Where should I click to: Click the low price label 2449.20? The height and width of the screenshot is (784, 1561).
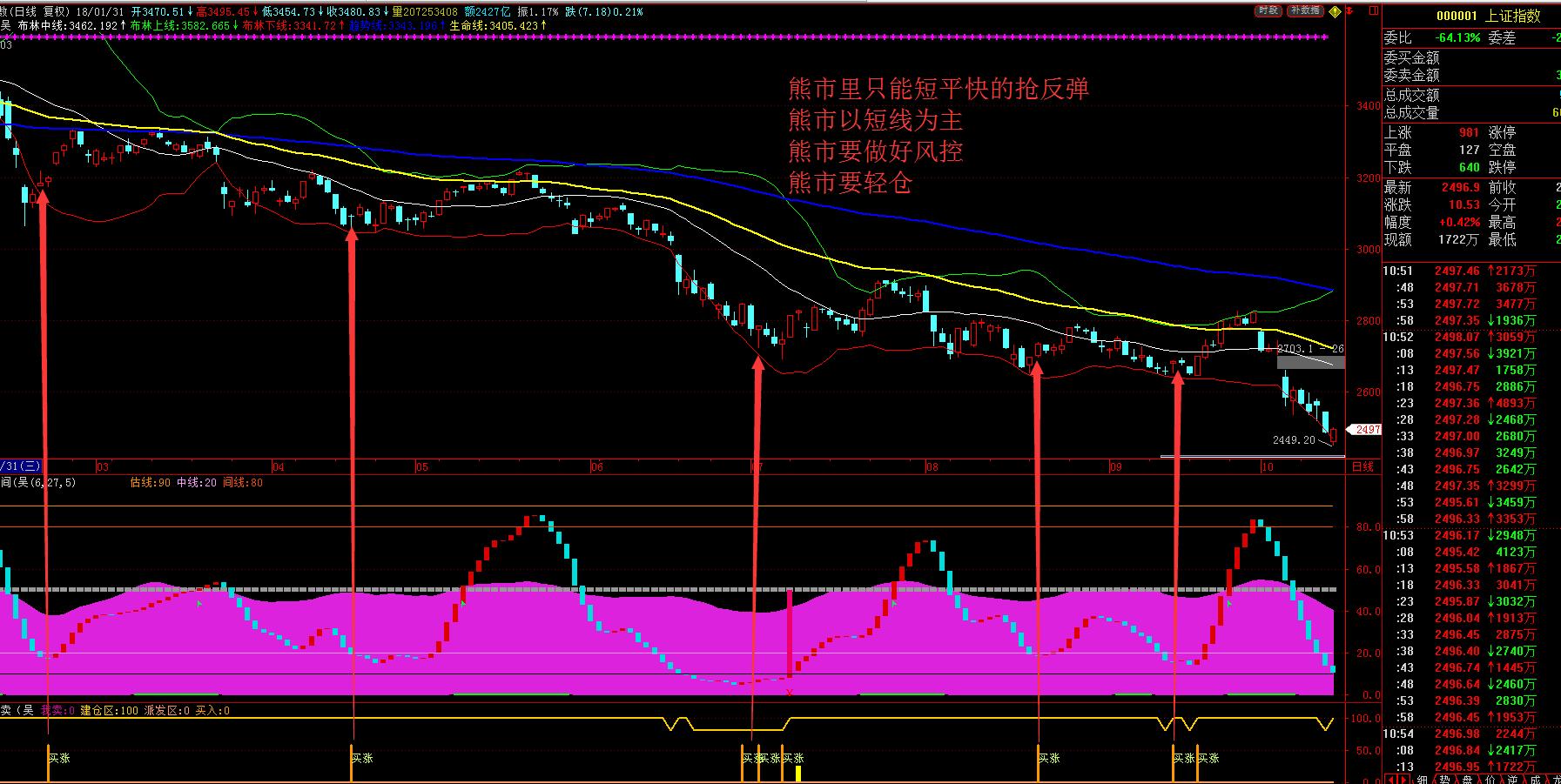pyautogui.click(x=1294, y=440)
